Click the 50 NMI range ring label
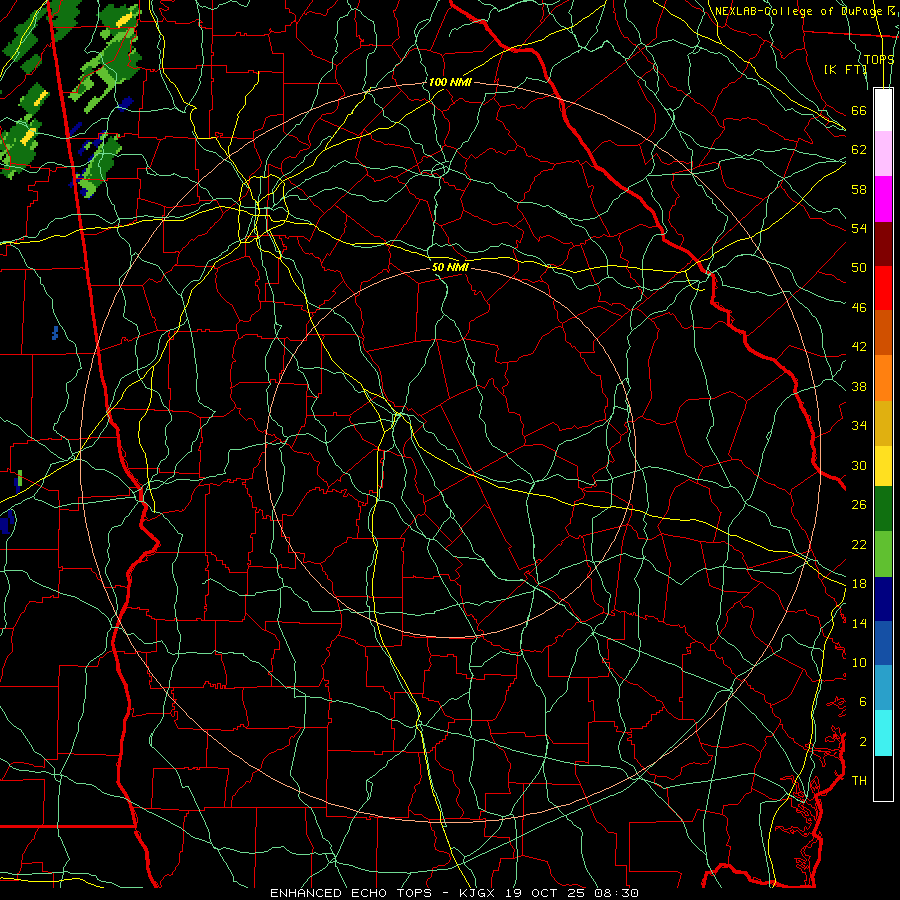The image size is (900, 900). [x=450, y=267]
